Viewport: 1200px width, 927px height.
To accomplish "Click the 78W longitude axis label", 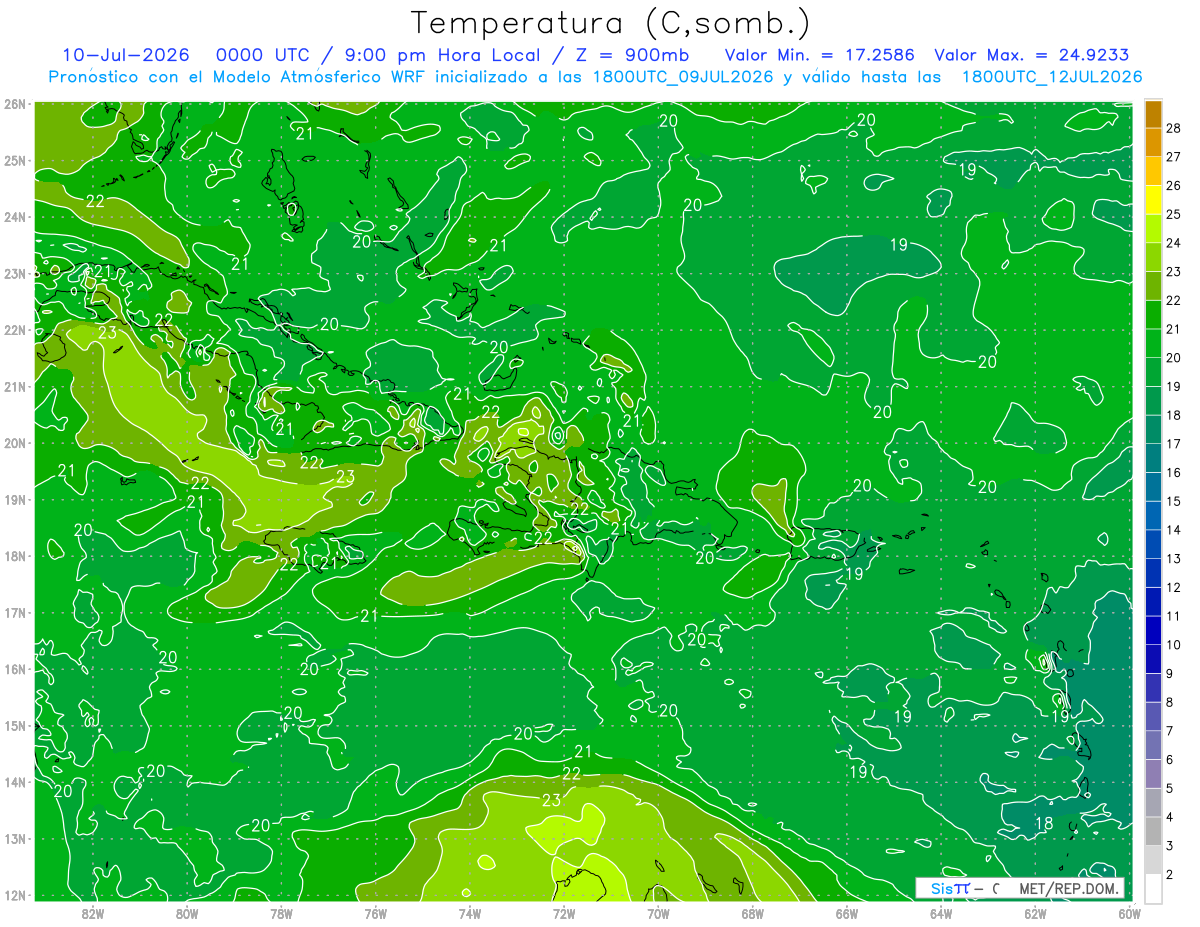I will coord(281,913).
